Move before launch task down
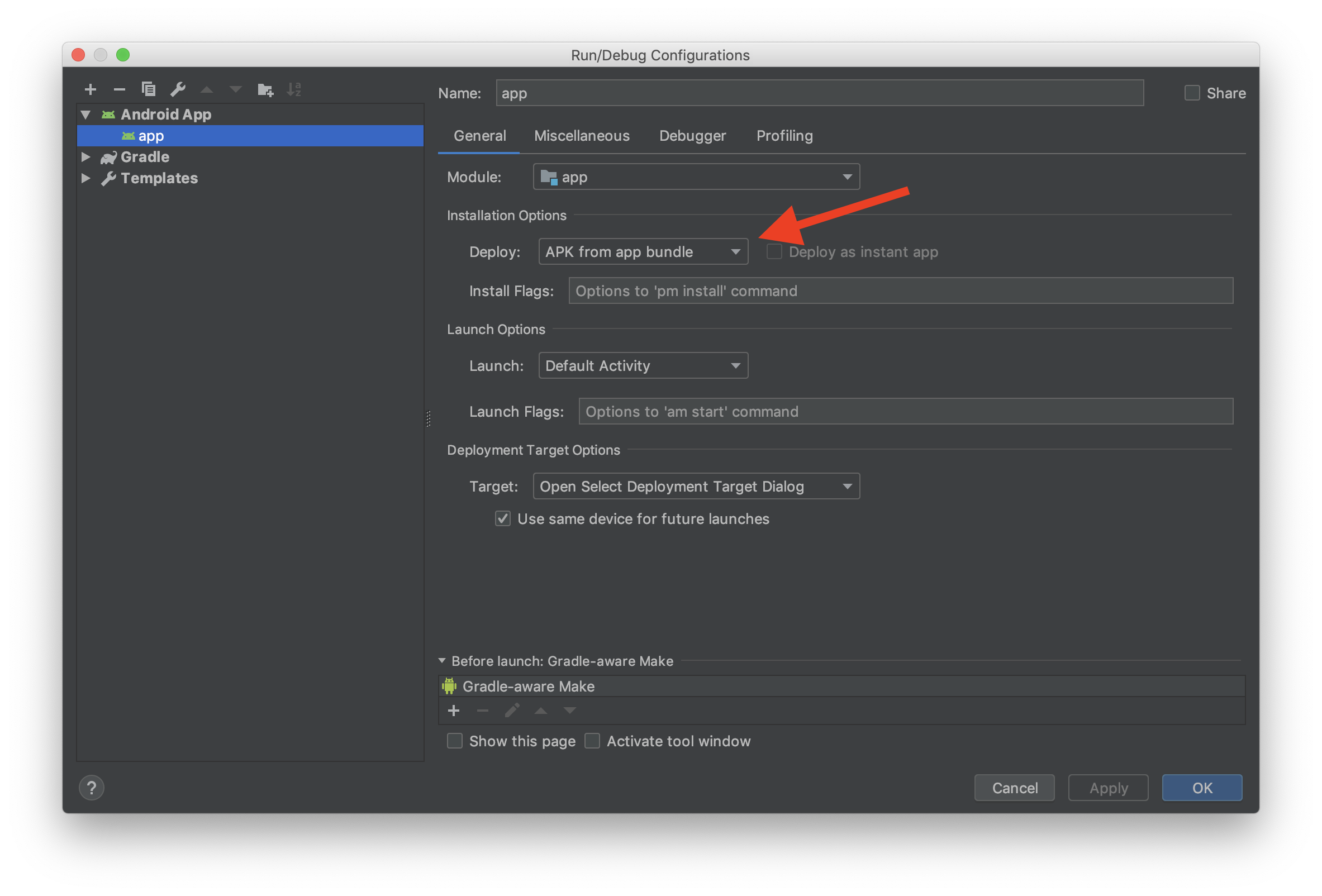This screenshot has width=1322, height=896. (570, 711)
